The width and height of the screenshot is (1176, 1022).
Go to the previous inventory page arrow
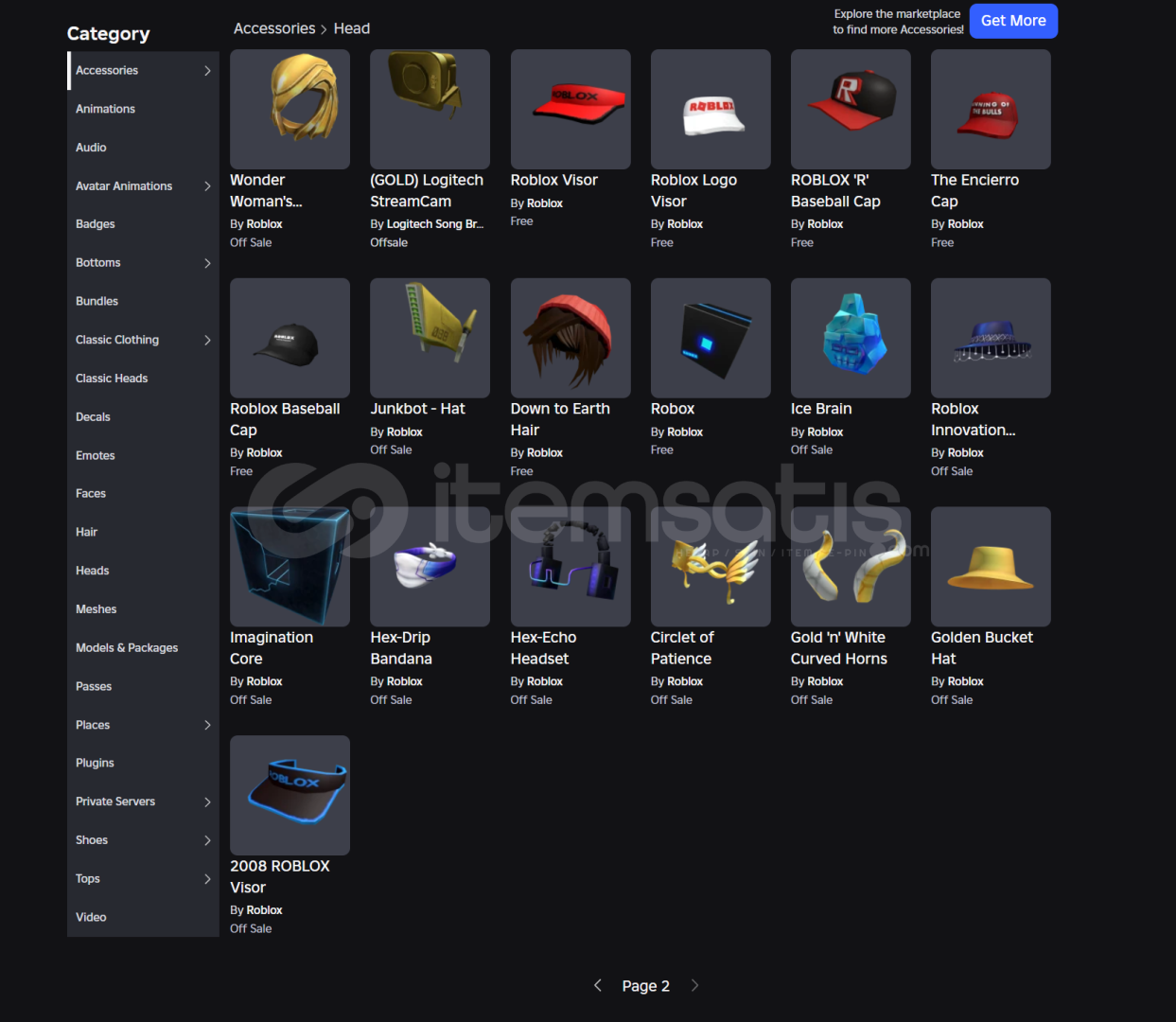pyautogui.click(x=598, y=985)
